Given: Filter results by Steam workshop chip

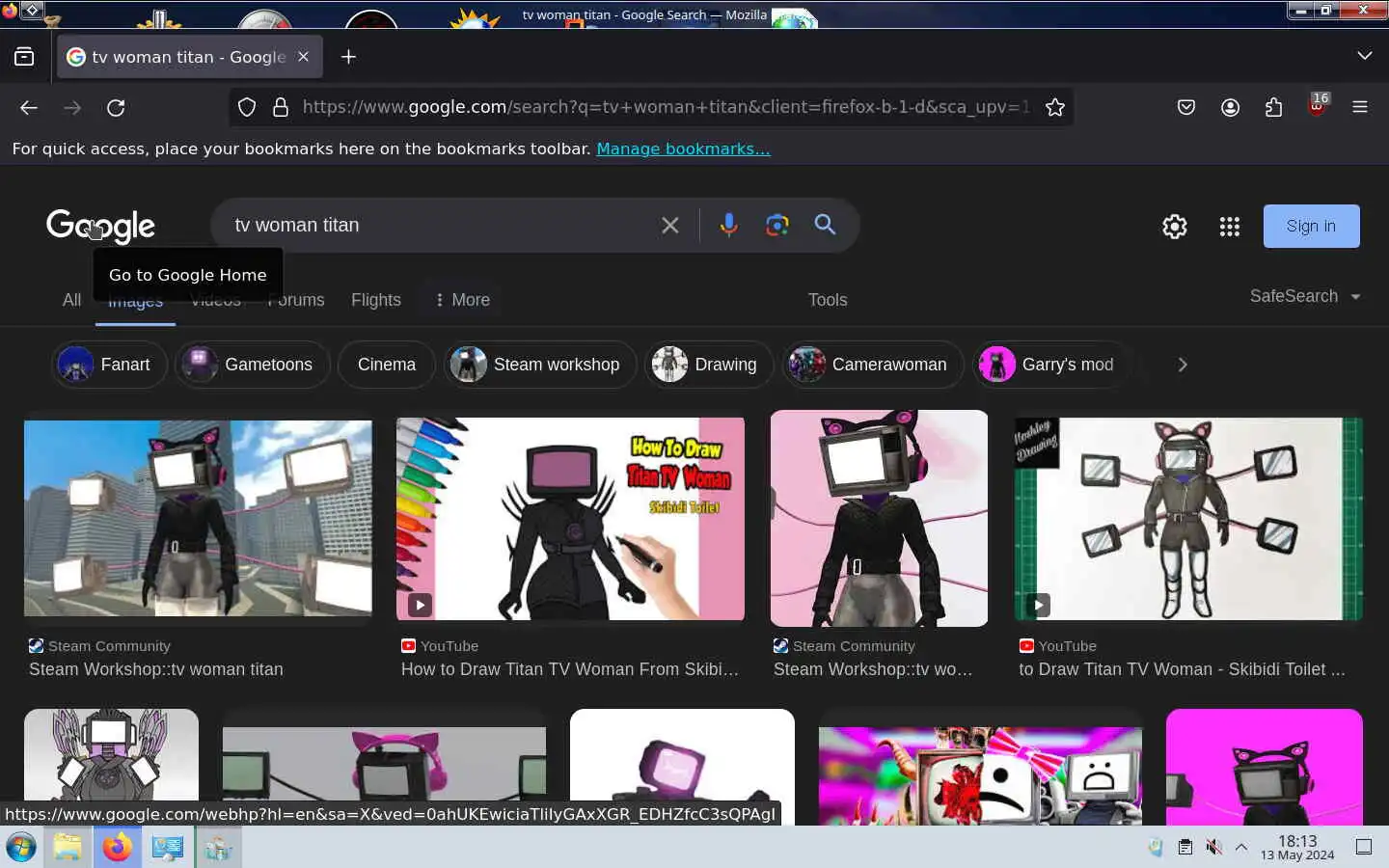Looking at the screenshot, I should click(540, 365).
